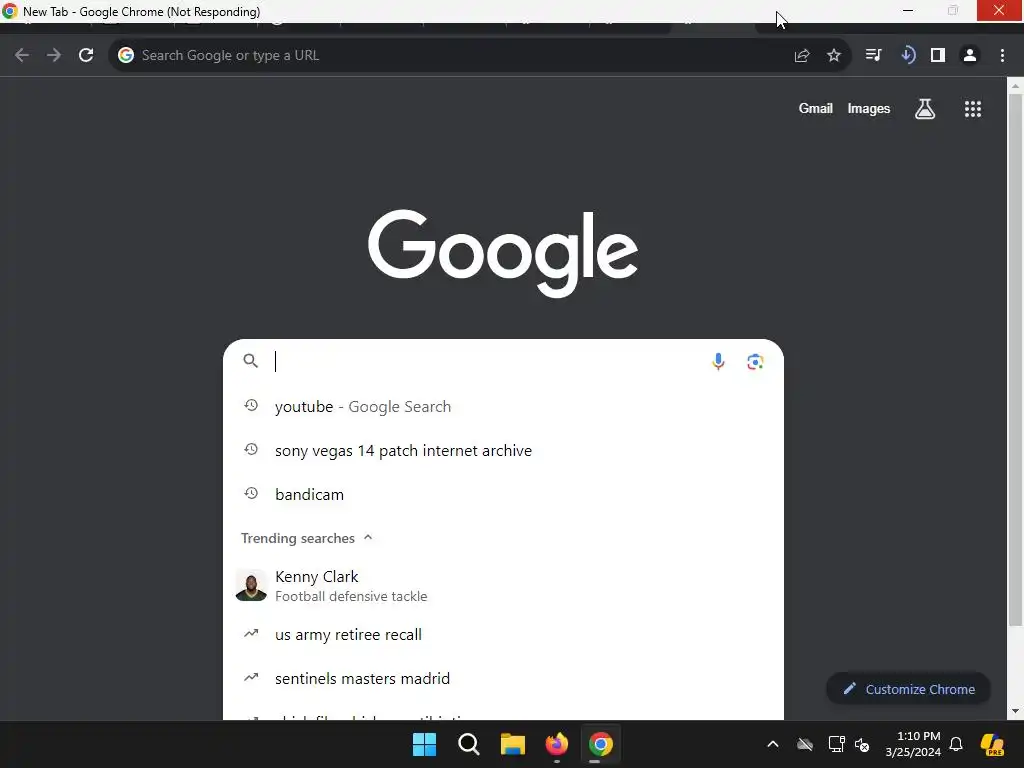Toggle the side panel icon
The width and height of the screenshot is (1024, 768).
[x=938, y=55]
